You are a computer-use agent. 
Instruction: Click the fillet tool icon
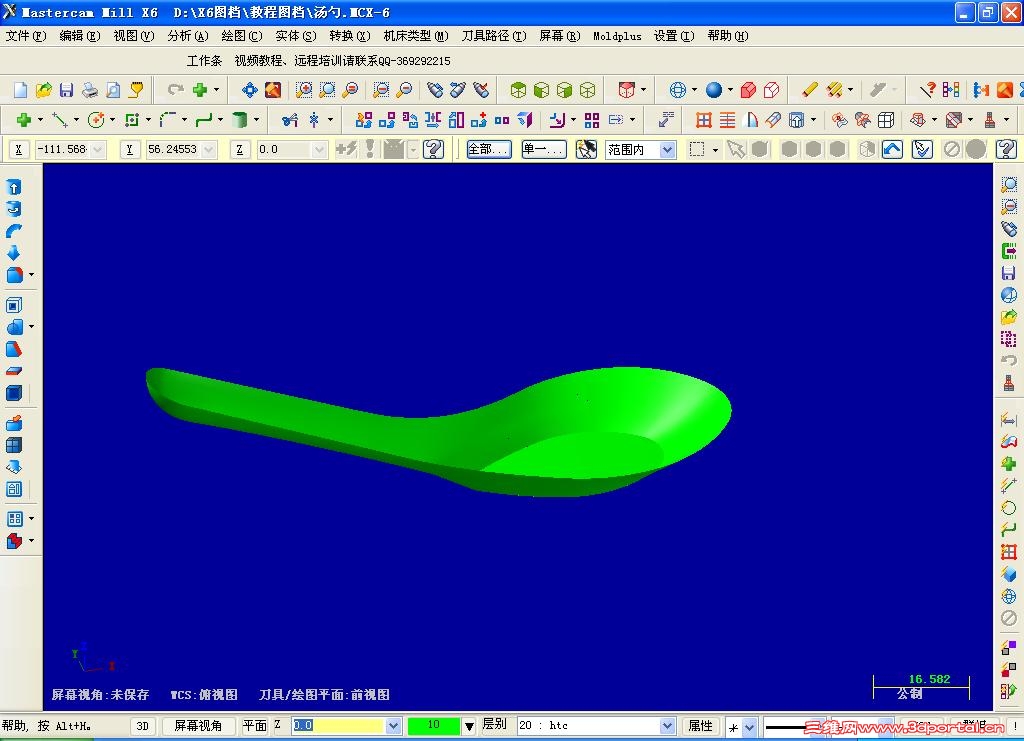(x=168, y=119)
